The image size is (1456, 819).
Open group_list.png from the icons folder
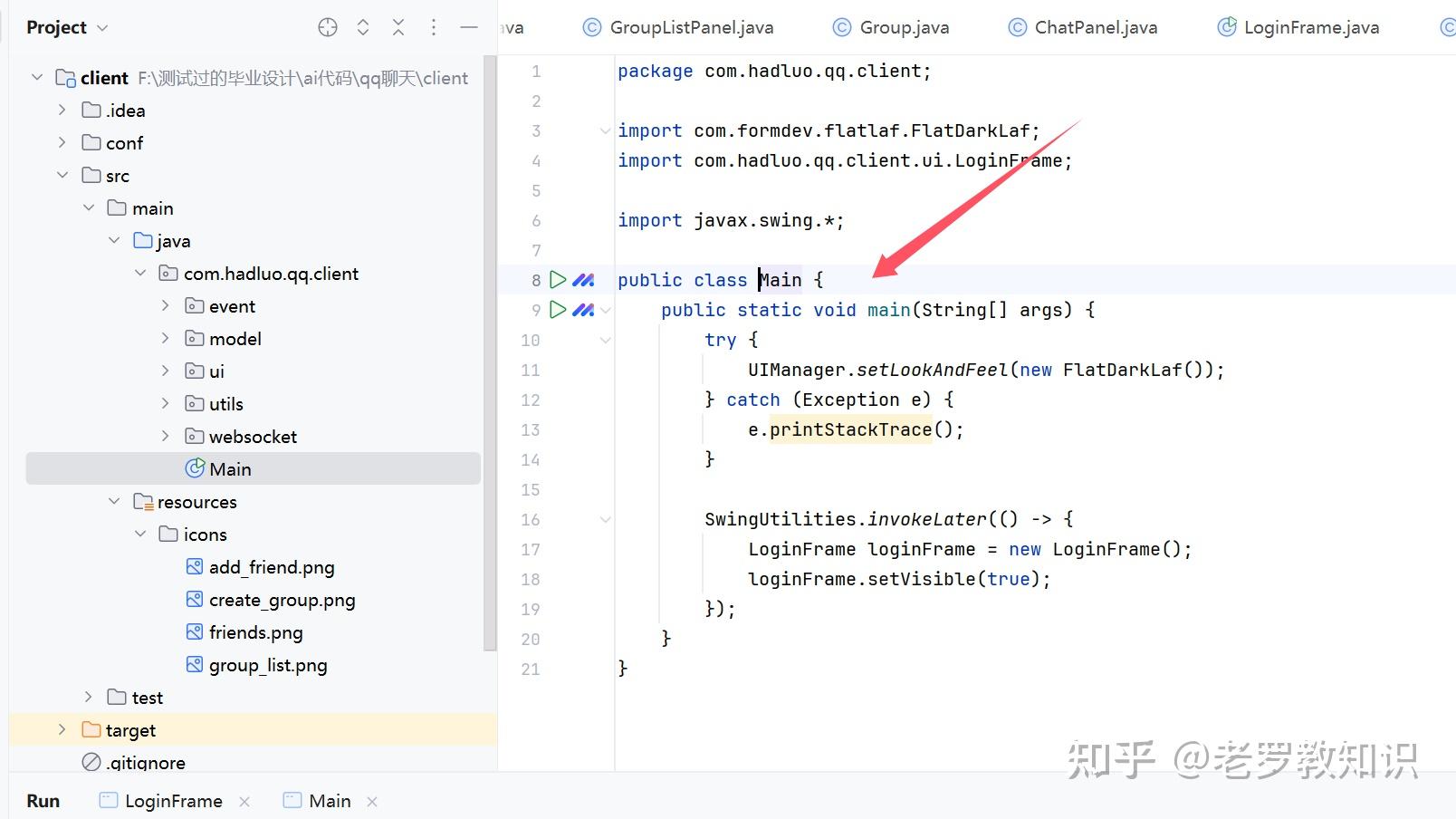pos(267,664)
